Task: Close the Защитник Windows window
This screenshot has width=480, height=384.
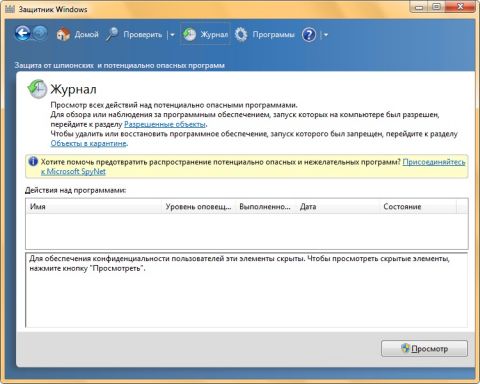Action: click(461, 7)
